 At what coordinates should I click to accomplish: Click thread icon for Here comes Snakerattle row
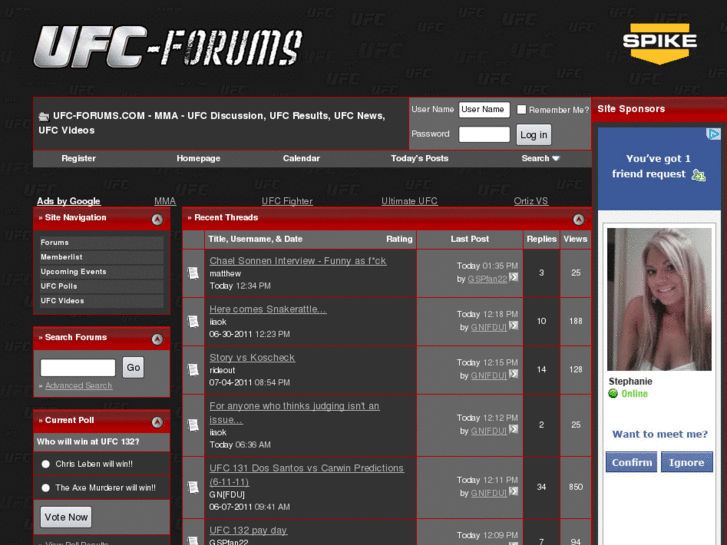point(193,321)
